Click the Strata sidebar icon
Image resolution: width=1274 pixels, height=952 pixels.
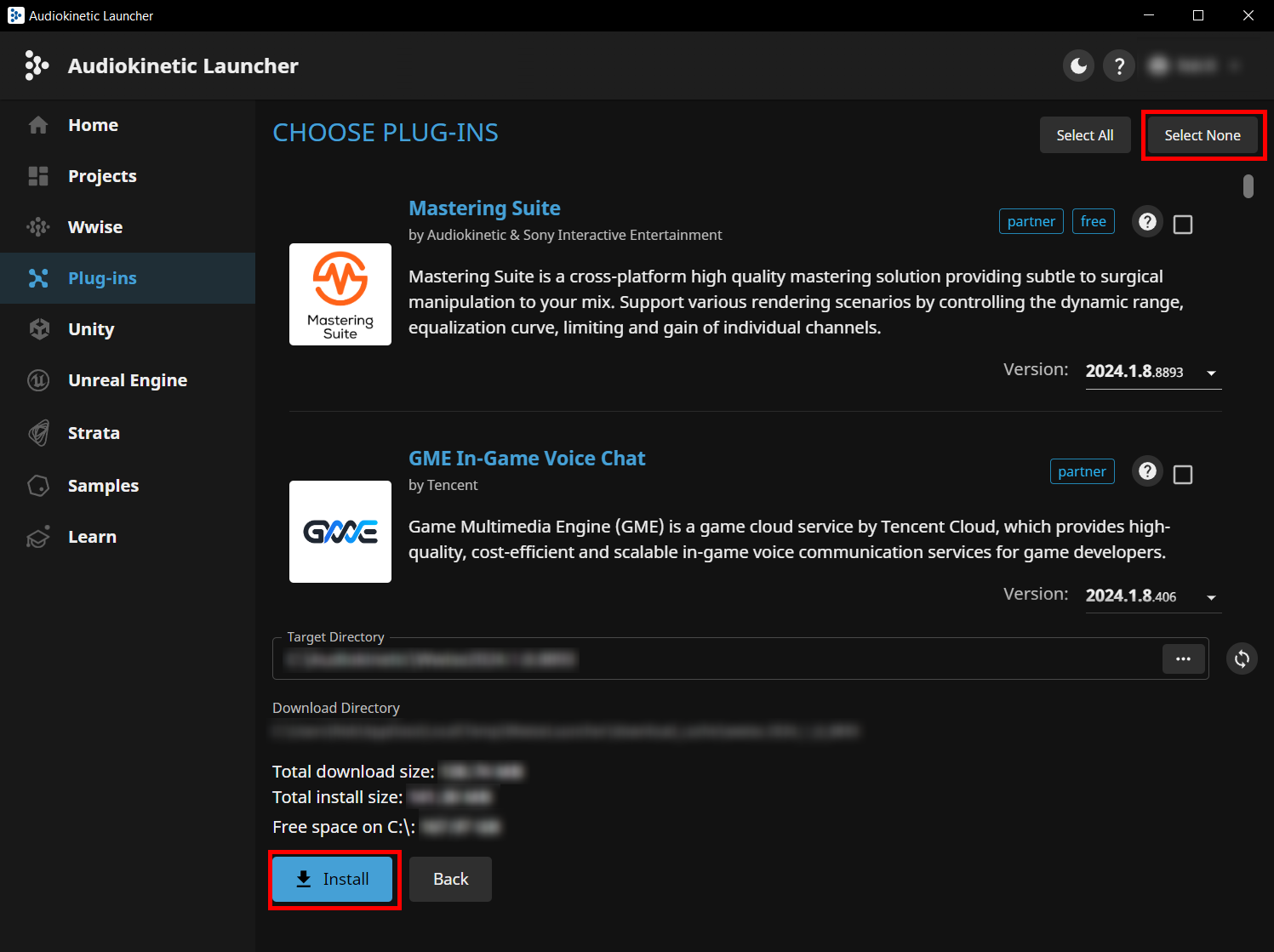coord(38,433)
